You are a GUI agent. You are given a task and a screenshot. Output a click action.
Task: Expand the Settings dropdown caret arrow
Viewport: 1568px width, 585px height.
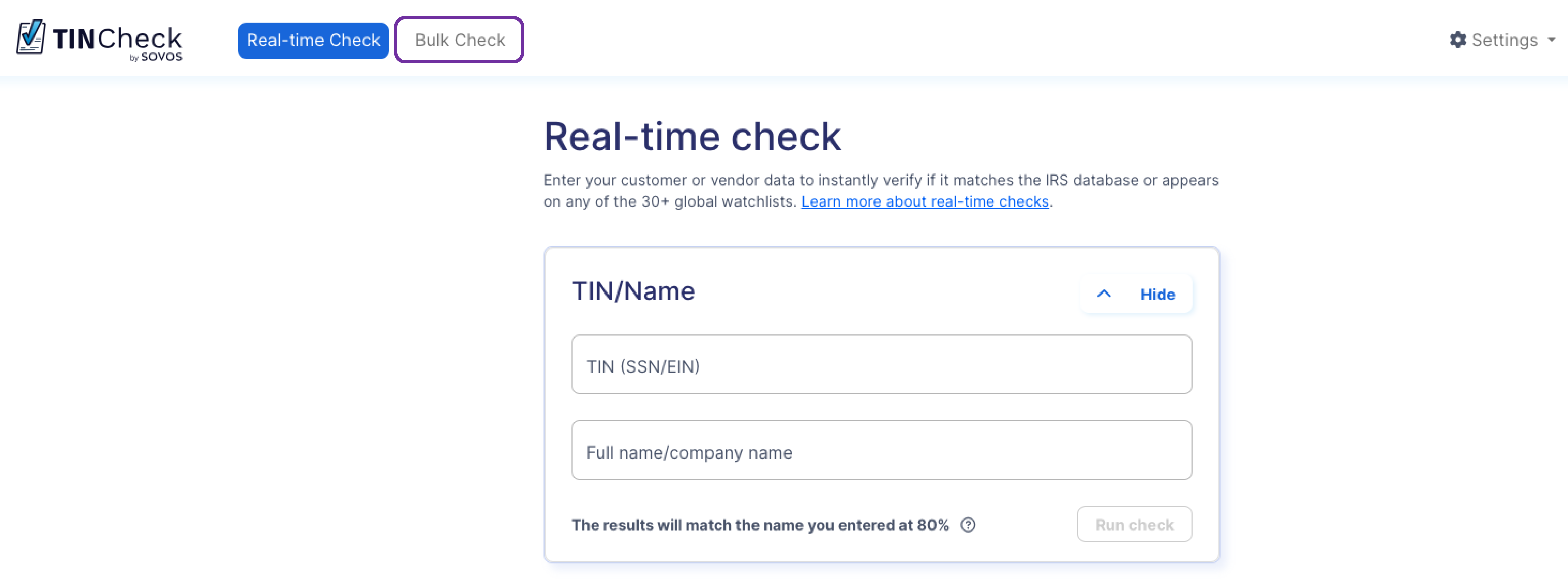coord(1551,40)
